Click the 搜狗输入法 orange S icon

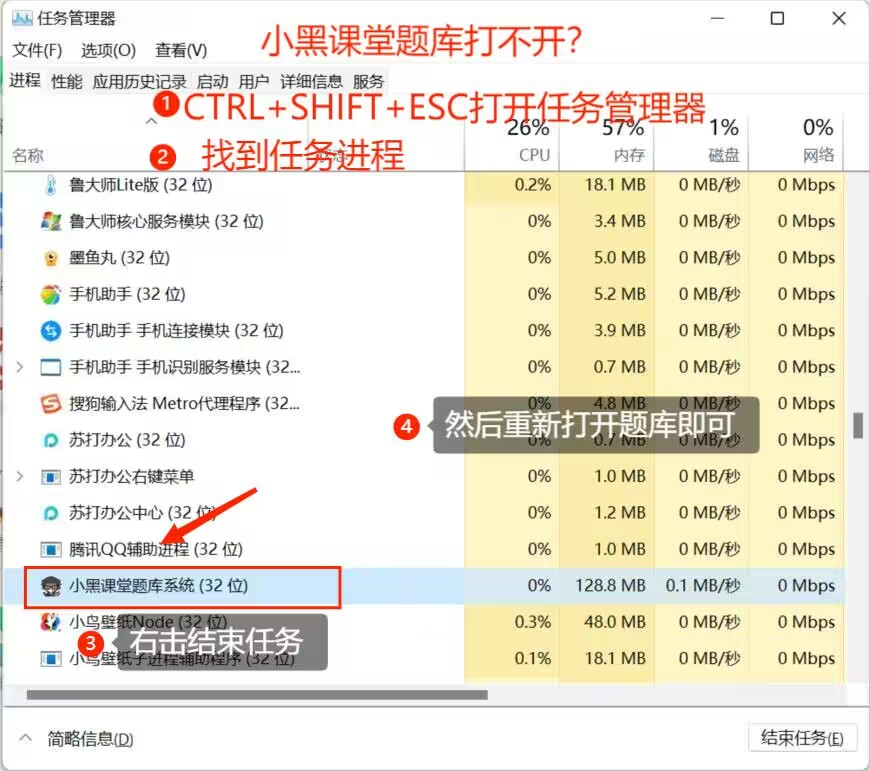51,404
